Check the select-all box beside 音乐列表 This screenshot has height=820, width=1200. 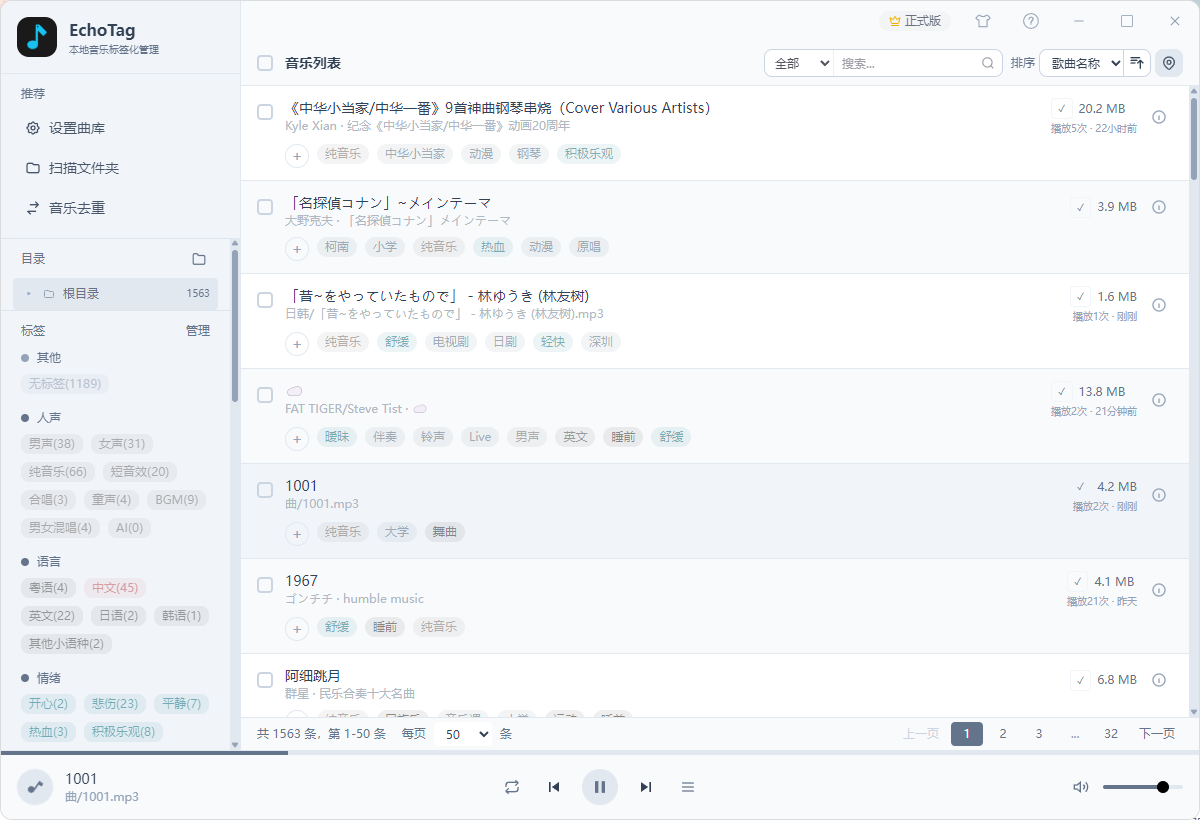[x=264, y=62]
